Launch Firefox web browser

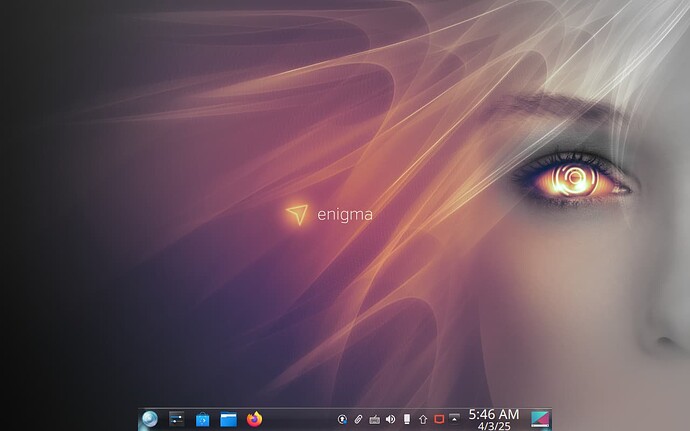[254, 419]
